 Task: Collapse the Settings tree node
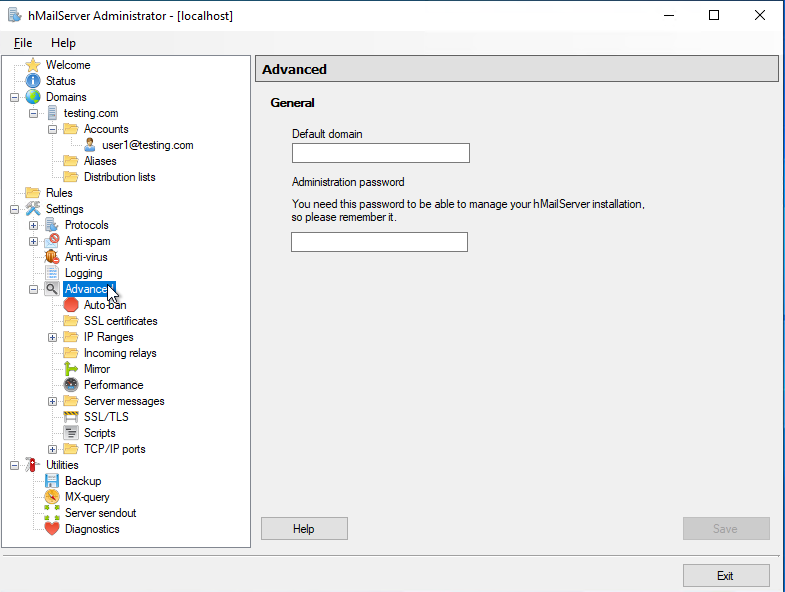pos(15,209)
